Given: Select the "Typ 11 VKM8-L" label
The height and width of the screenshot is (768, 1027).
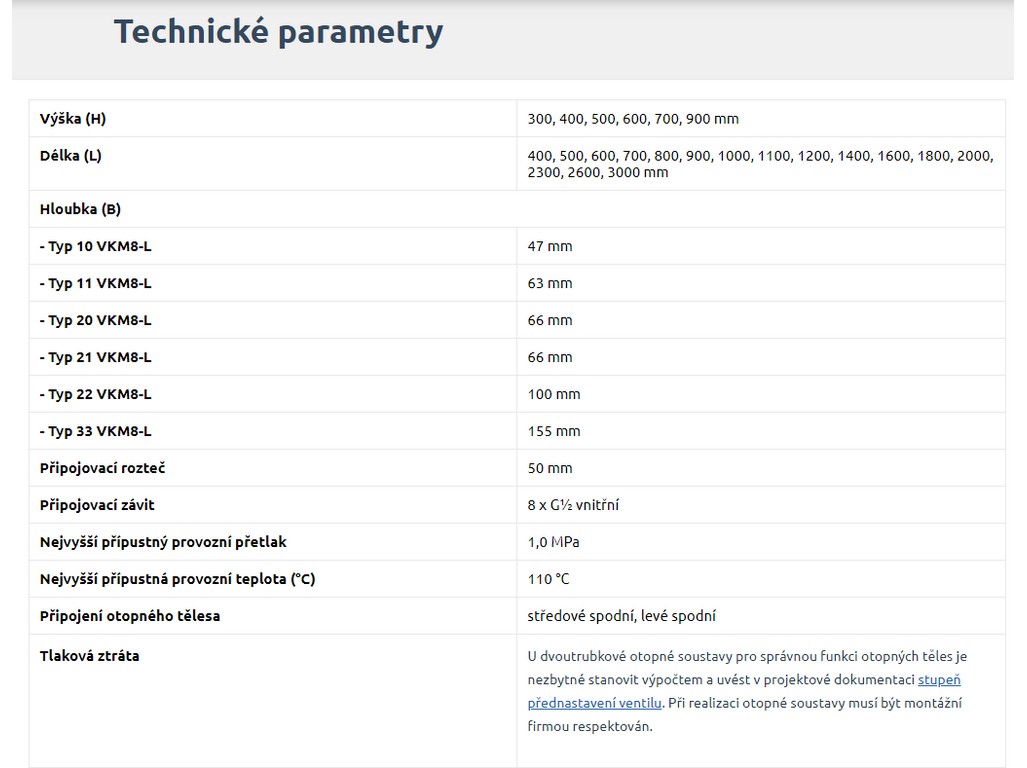Looking at the screenshot, I should point(96,283).
